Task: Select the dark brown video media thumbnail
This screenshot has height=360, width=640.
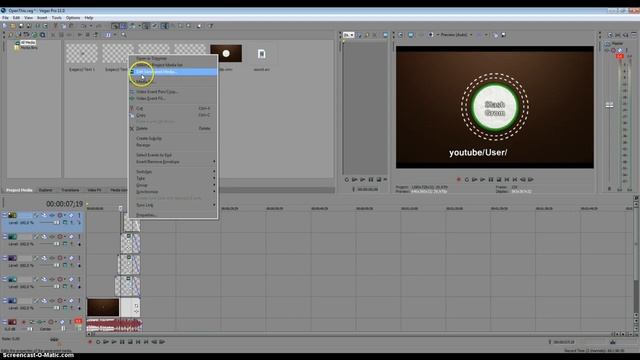Action: (226, 53)
